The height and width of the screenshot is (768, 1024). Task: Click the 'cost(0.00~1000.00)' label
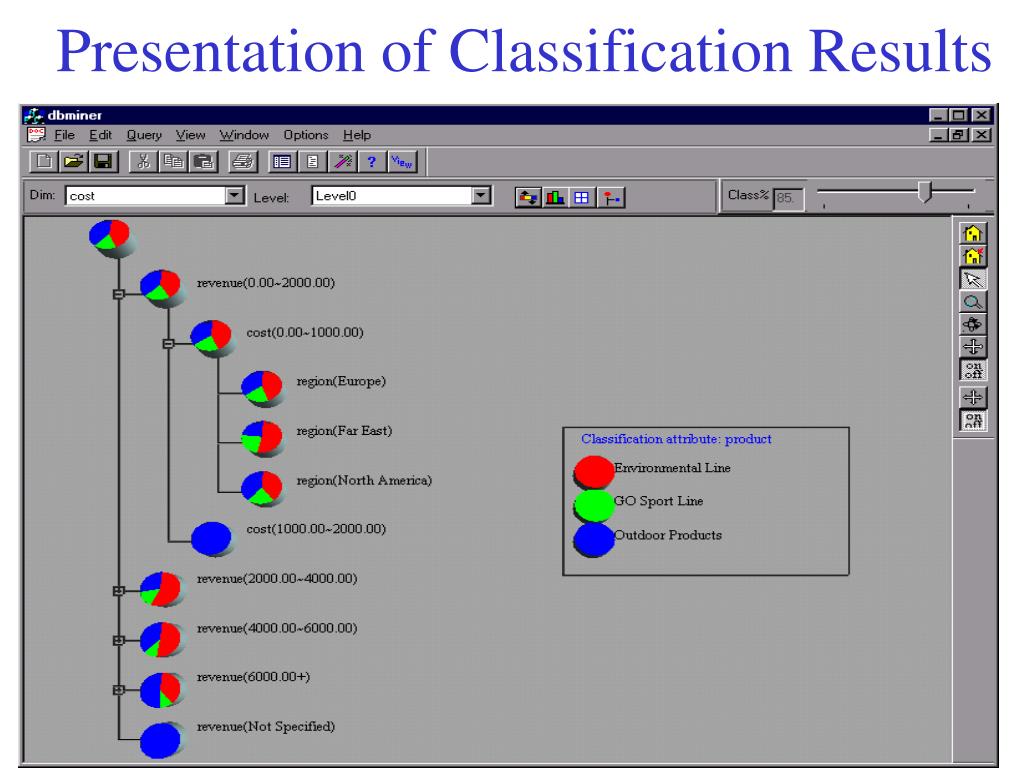point(305,332)
